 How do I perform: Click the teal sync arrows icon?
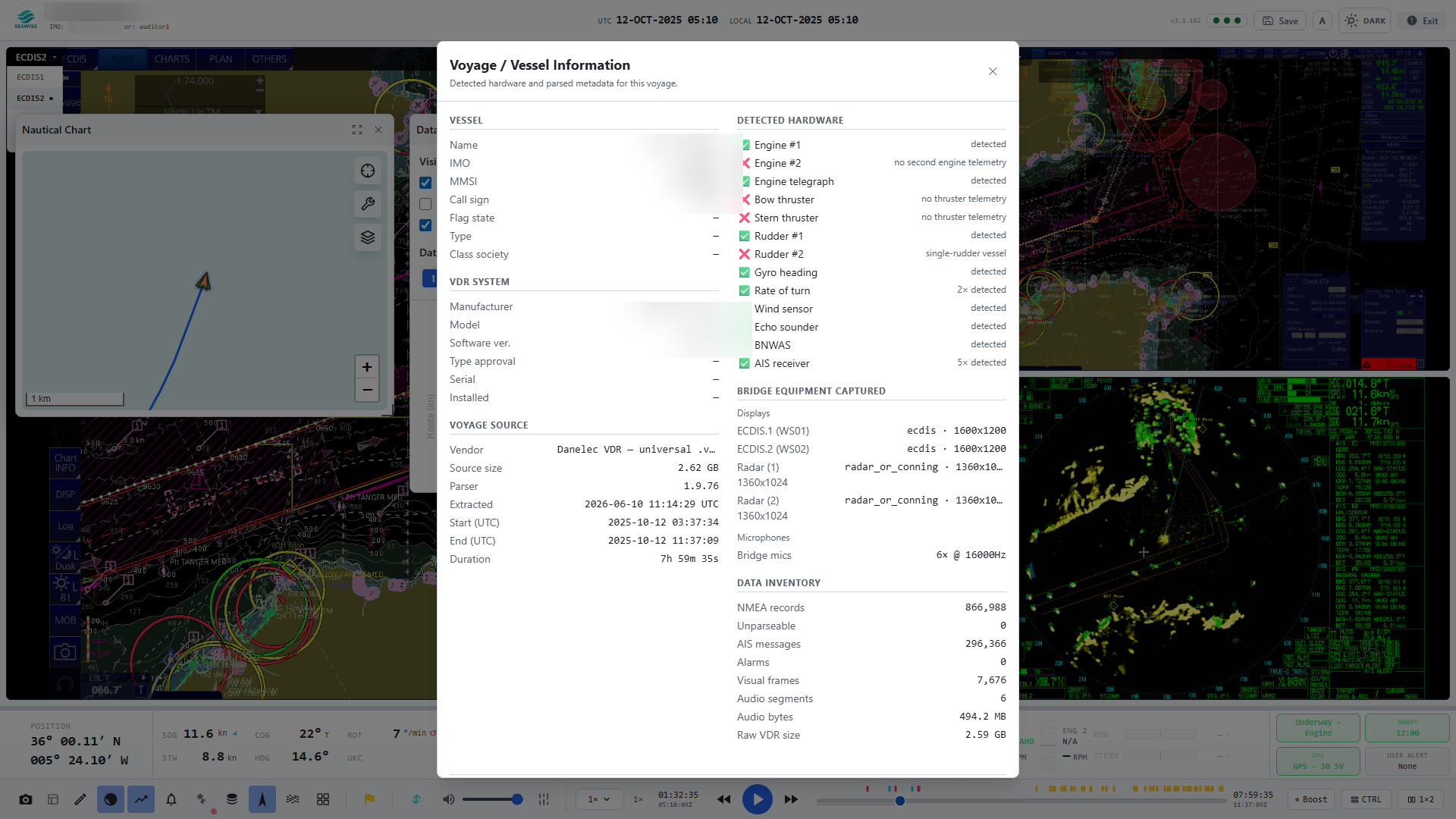[416, 799]
